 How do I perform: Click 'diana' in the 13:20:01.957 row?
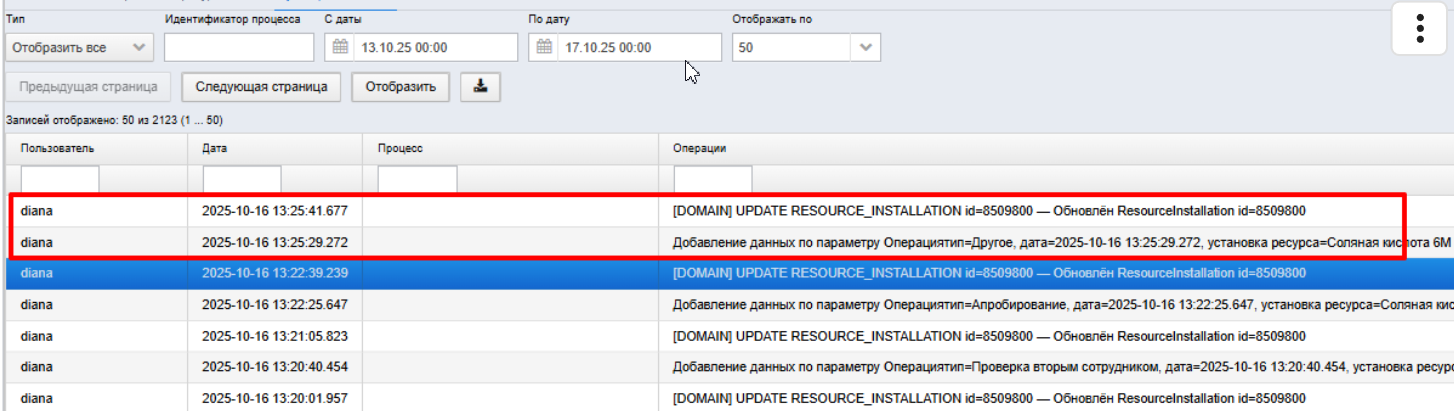(x=36, y=398)
